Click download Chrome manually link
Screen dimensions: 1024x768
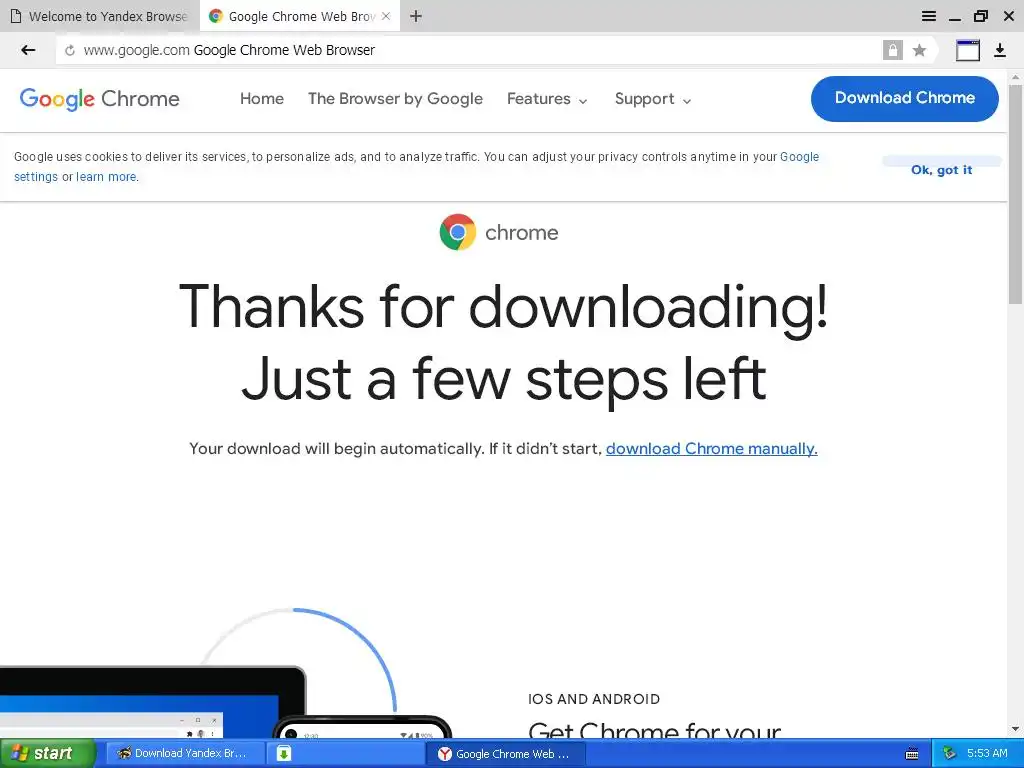pyautogui.click(x=712, y=449)
